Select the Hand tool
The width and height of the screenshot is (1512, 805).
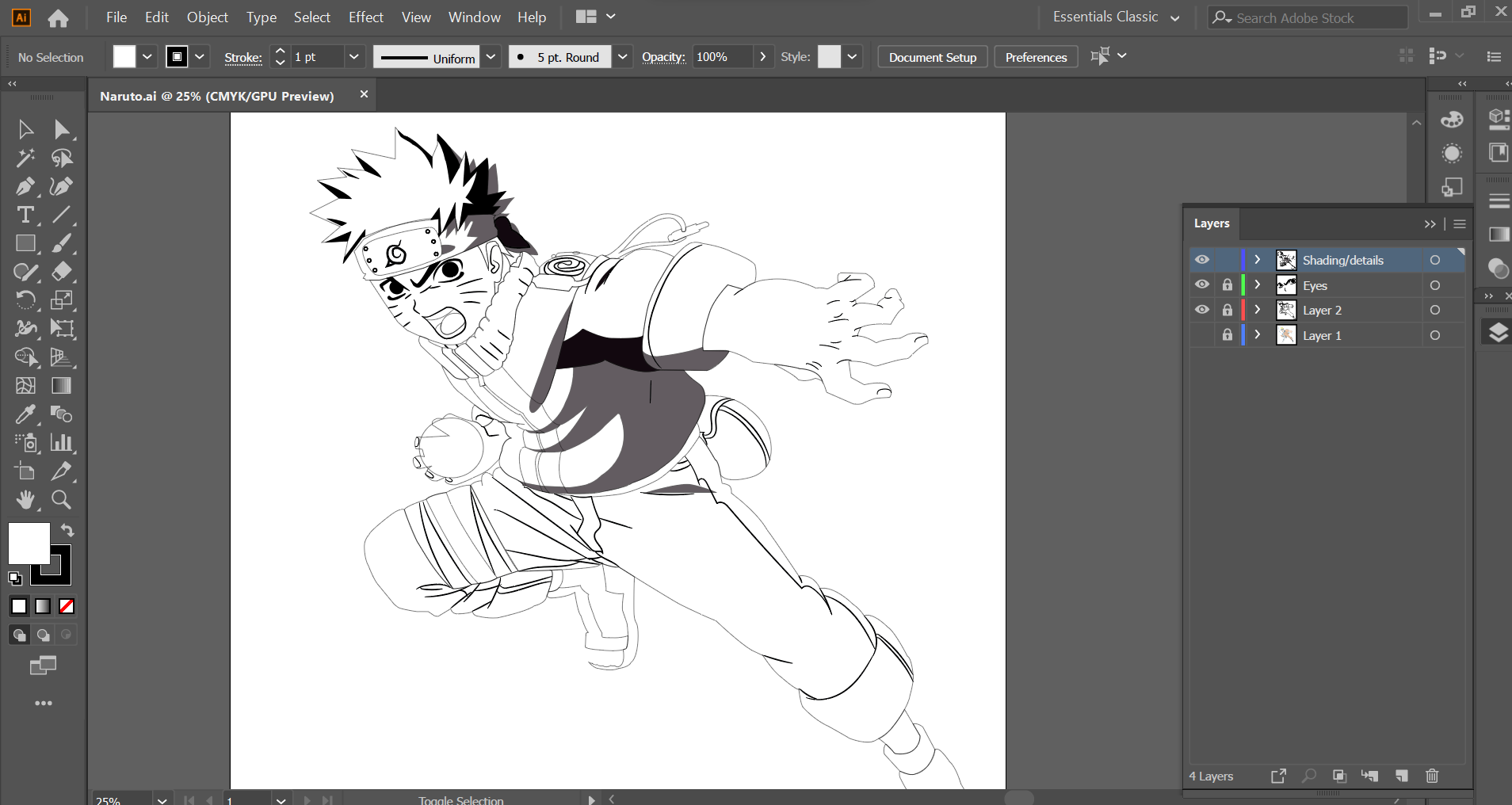25,500
